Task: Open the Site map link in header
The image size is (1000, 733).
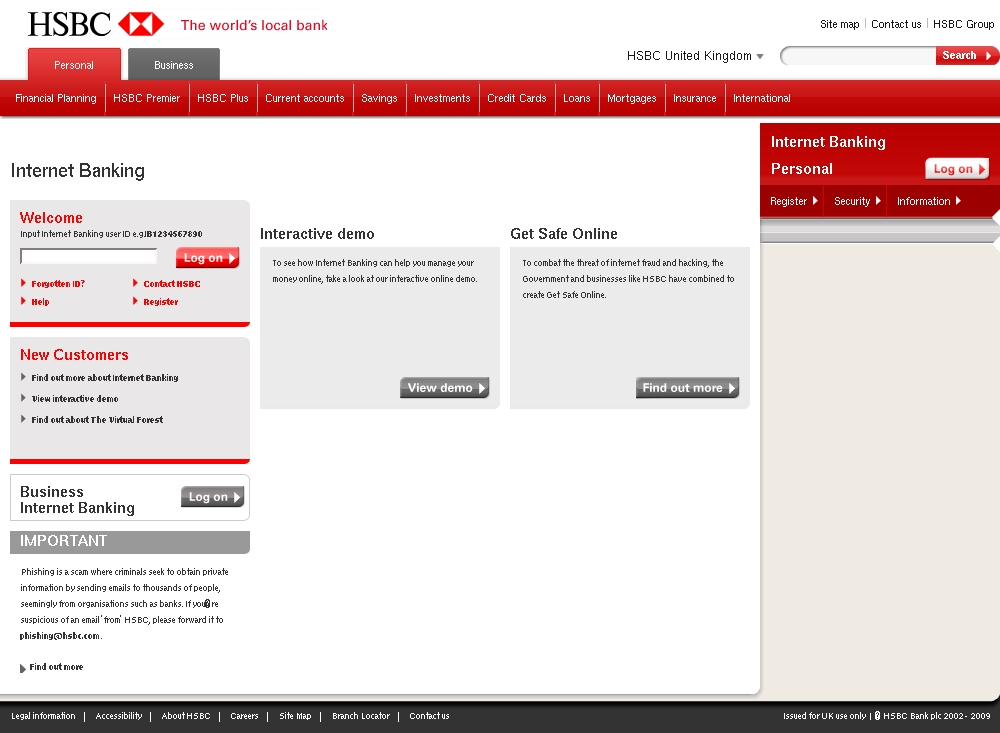Action: pos(839,24)
